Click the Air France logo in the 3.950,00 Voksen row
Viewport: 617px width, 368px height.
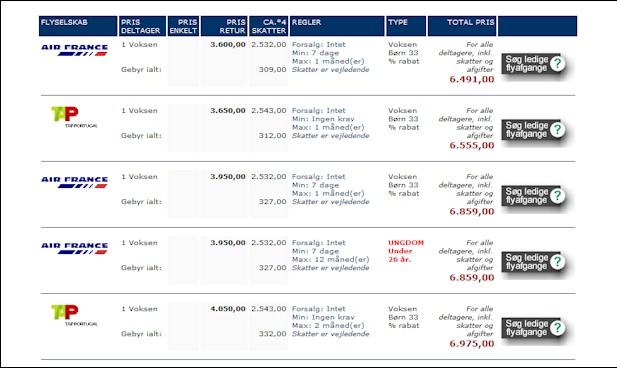pos(74,182)
